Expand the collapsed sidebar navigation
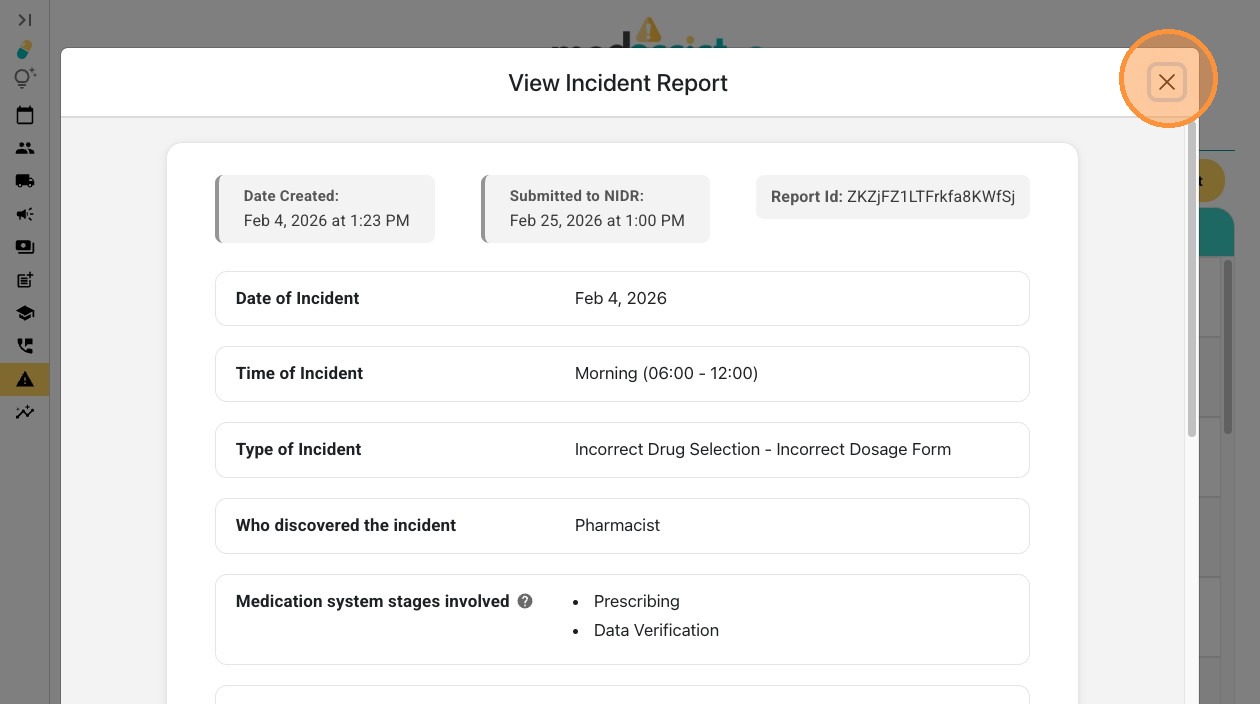This screenshot has width=1260, height=704. pyautogui.click(x=25, y=20)
